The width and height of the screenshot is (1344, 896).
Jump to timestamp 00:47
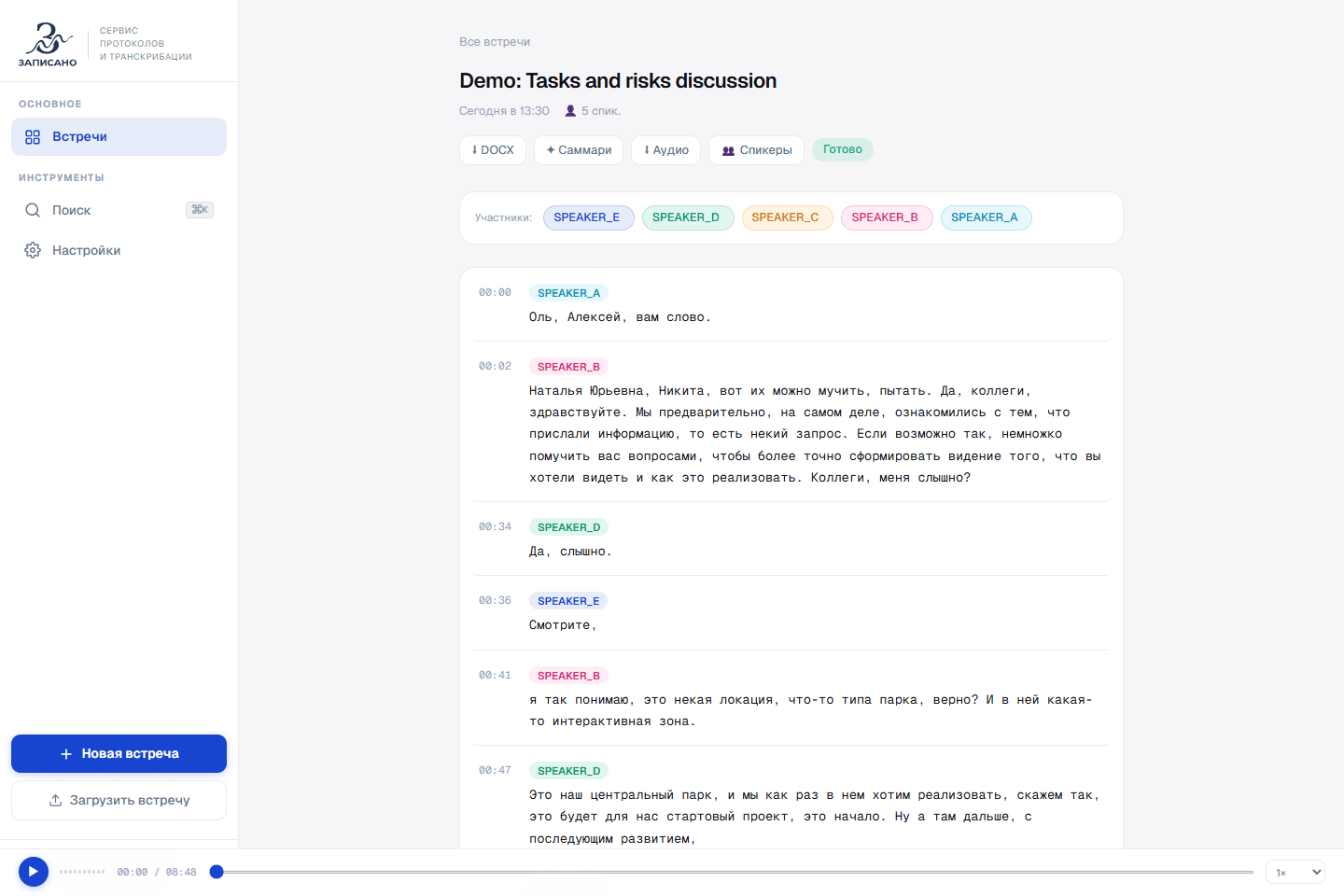(495, 770)
